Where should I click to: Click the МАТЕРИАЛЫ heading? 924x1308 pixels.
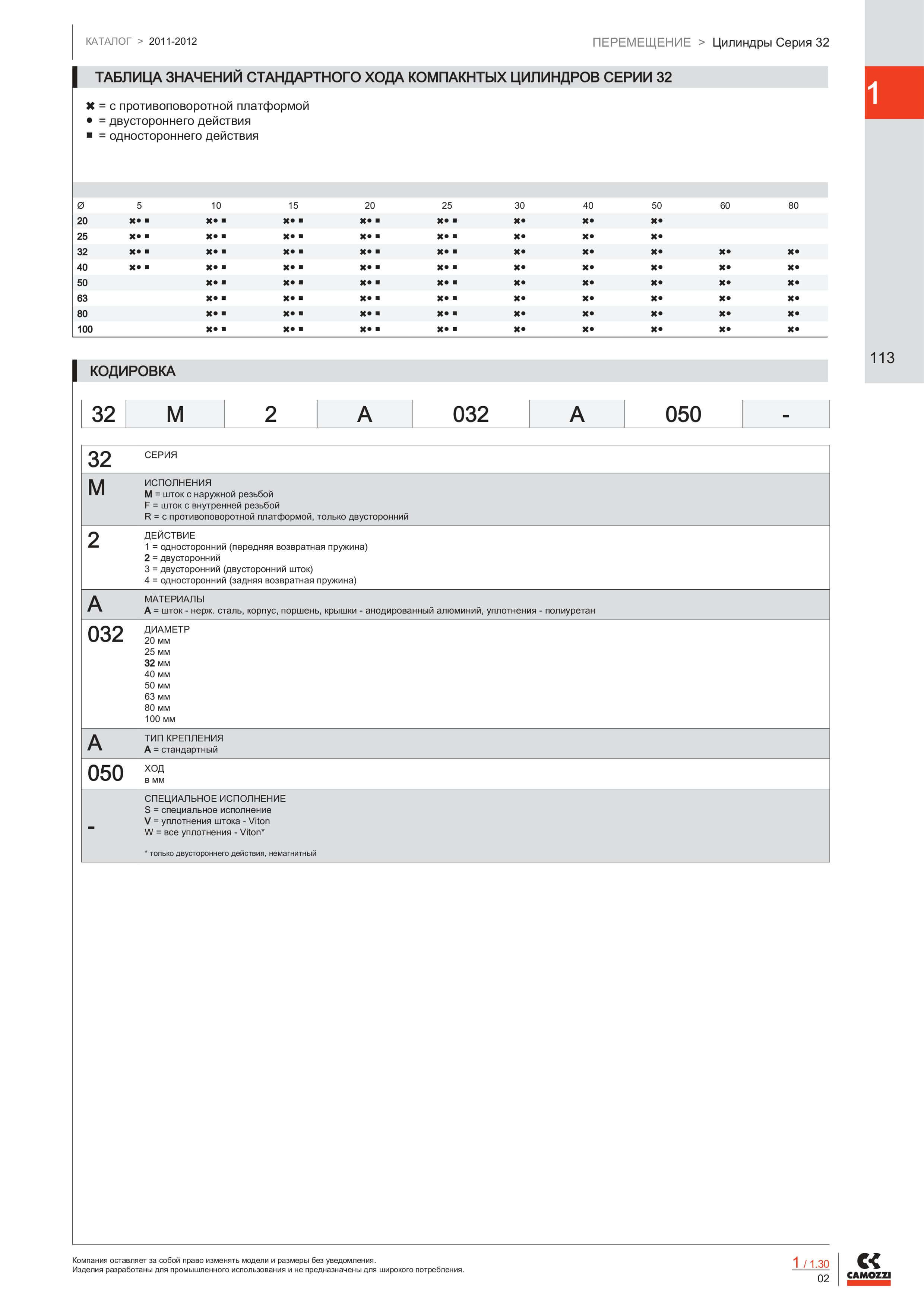(174, 599)
